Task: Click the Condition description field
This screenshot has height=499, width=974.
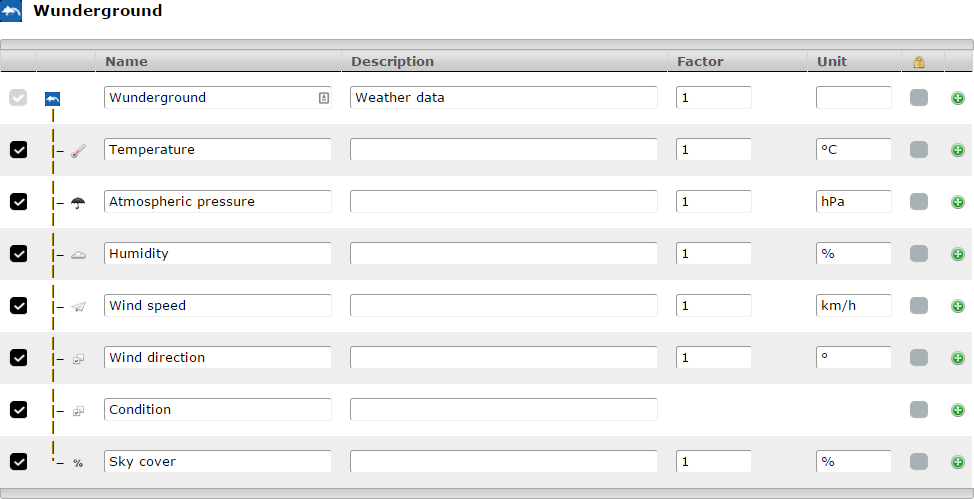Action: pos(504,410)
